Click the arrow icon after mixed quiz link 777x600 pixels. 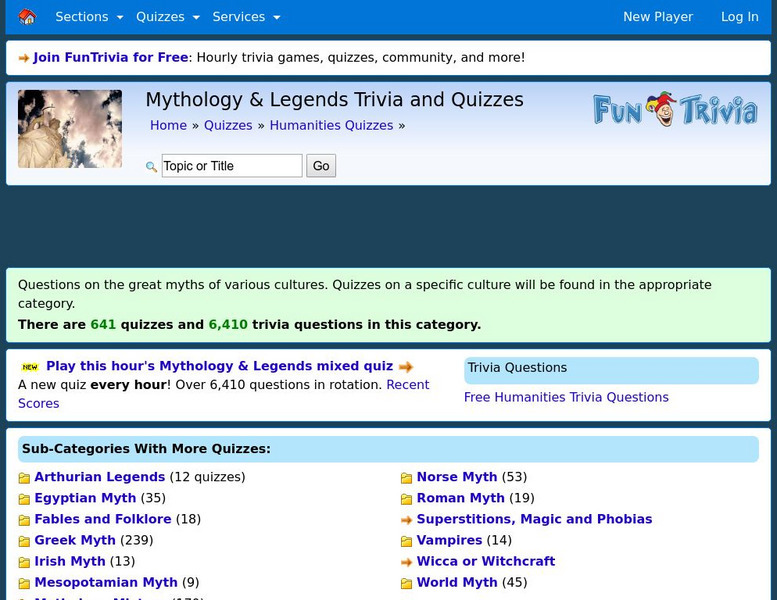(406, 367)
